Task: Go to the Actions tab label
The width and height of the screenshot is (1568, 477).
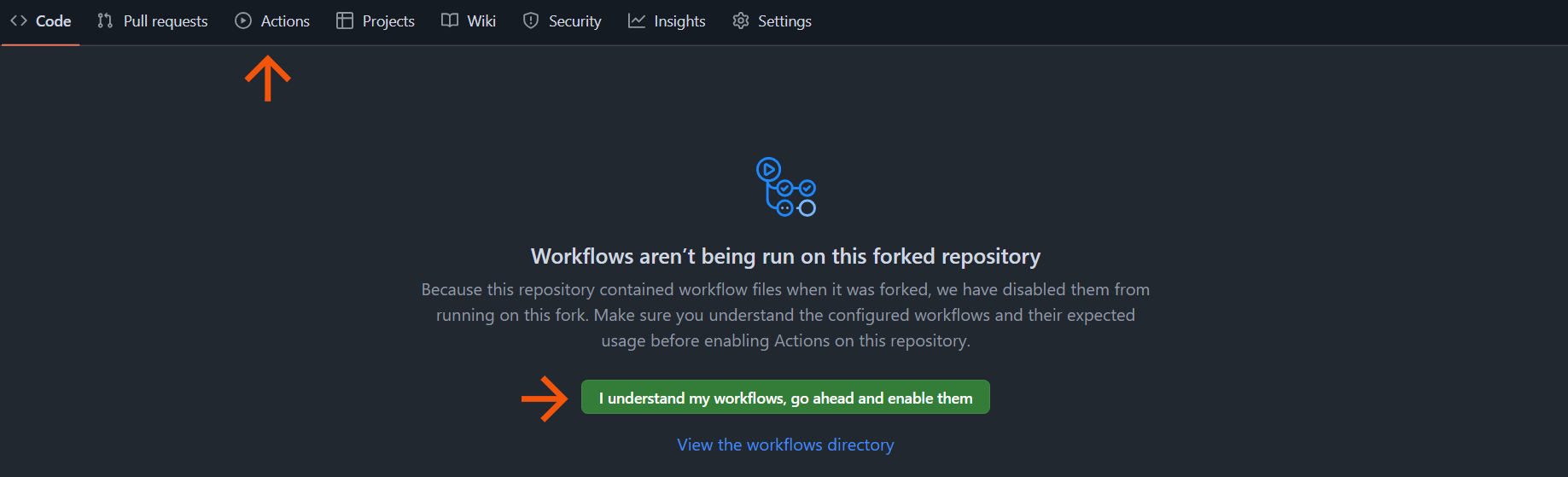Action: coord(285,21)
